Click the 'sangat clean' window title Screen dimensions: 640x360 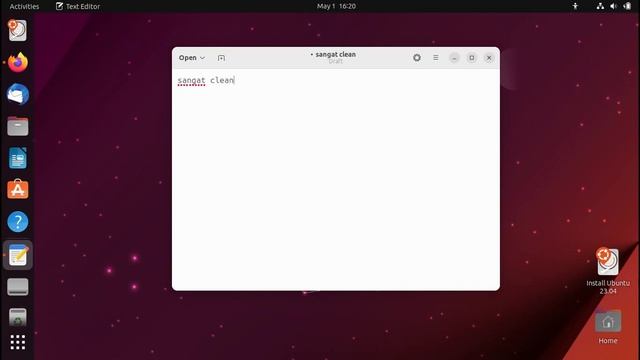point(336,54)
